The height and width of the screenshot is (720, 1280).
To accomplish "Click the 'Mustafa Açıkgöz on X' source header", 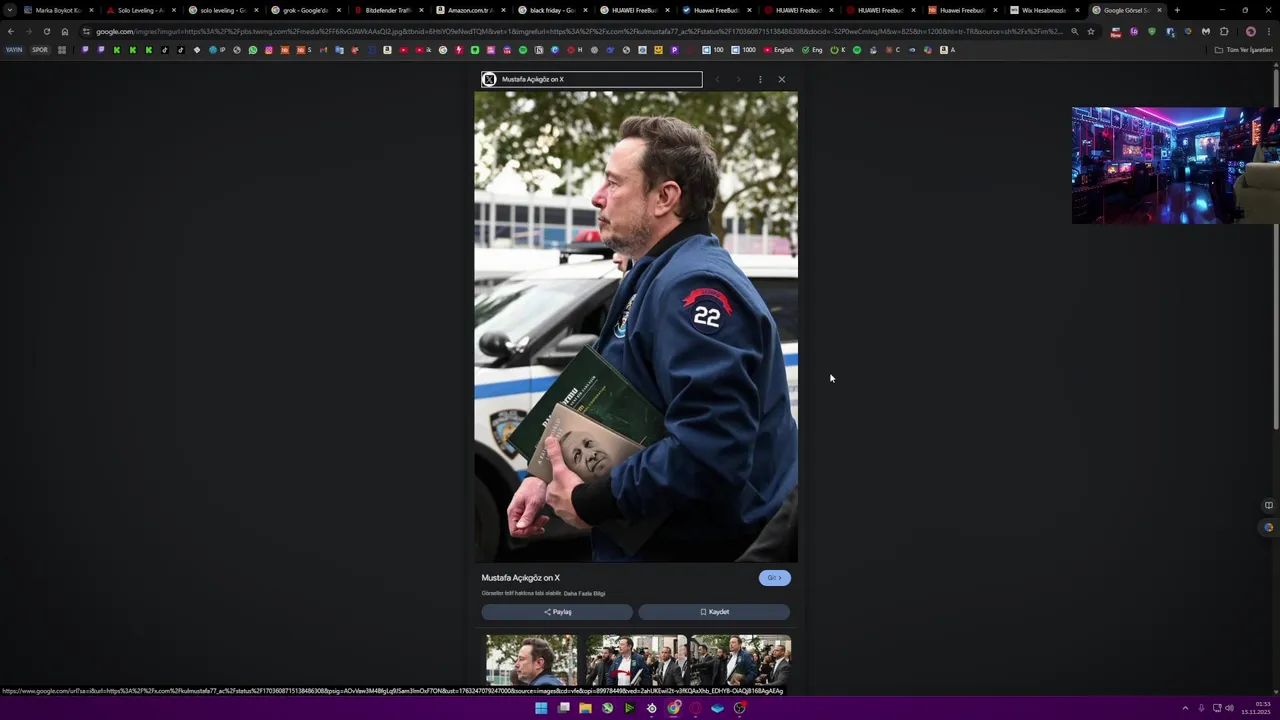I will [591, 79].
